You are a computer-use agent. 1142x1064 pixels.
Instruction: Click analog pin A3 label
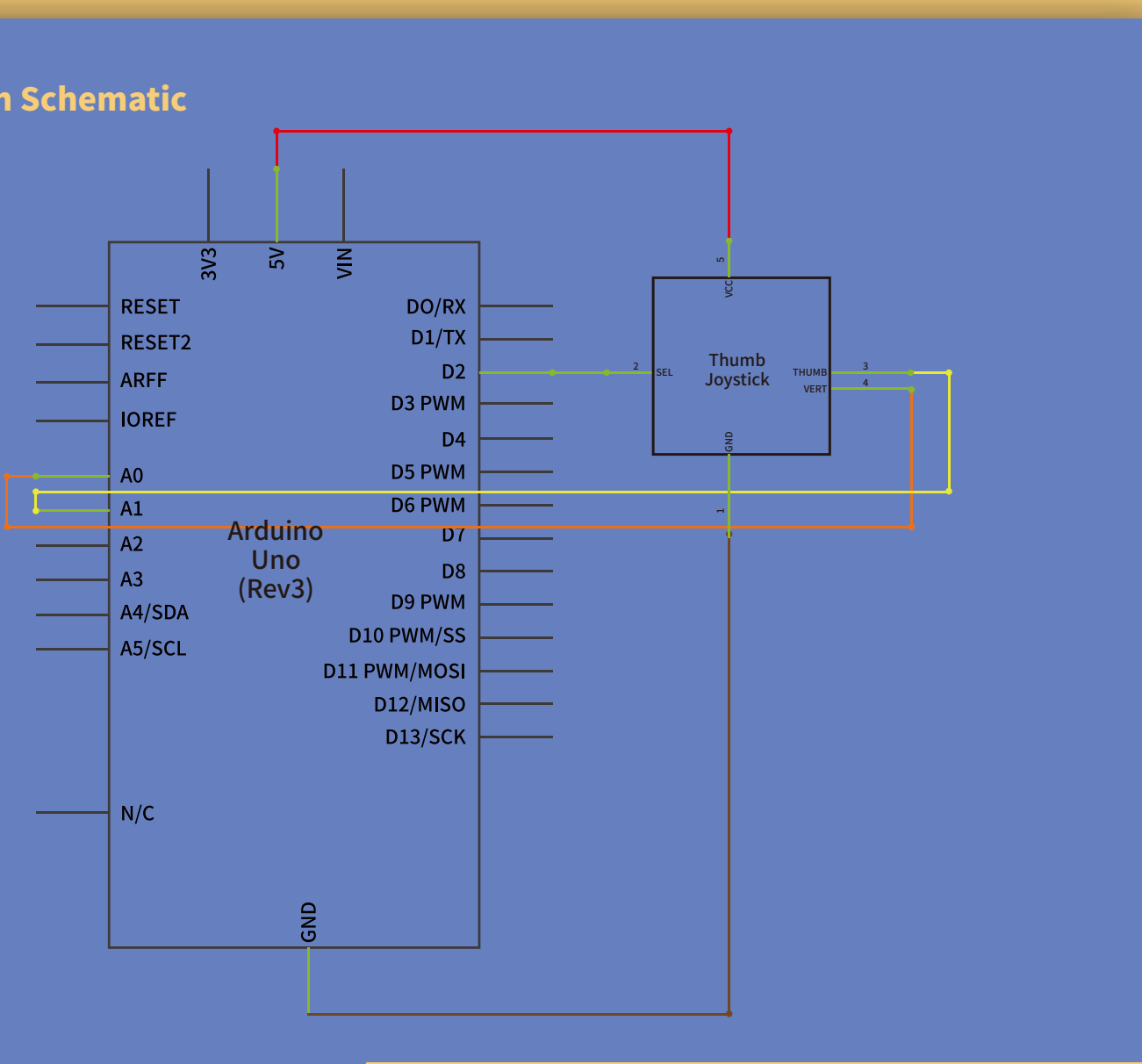(x=132, y=579)
